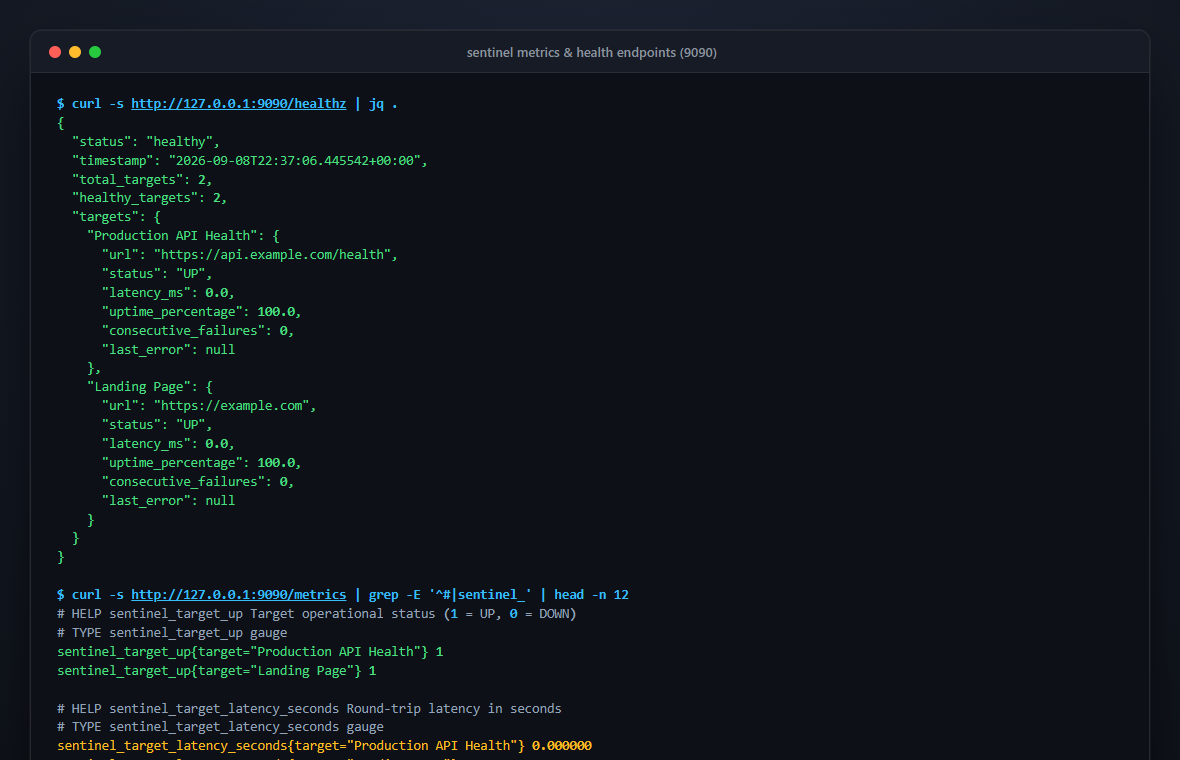Click the timestamp value 2026-09-08T22:37:06.445542+00:00
The height and width of the screenshot is (760, 1180).
[294, 160]
